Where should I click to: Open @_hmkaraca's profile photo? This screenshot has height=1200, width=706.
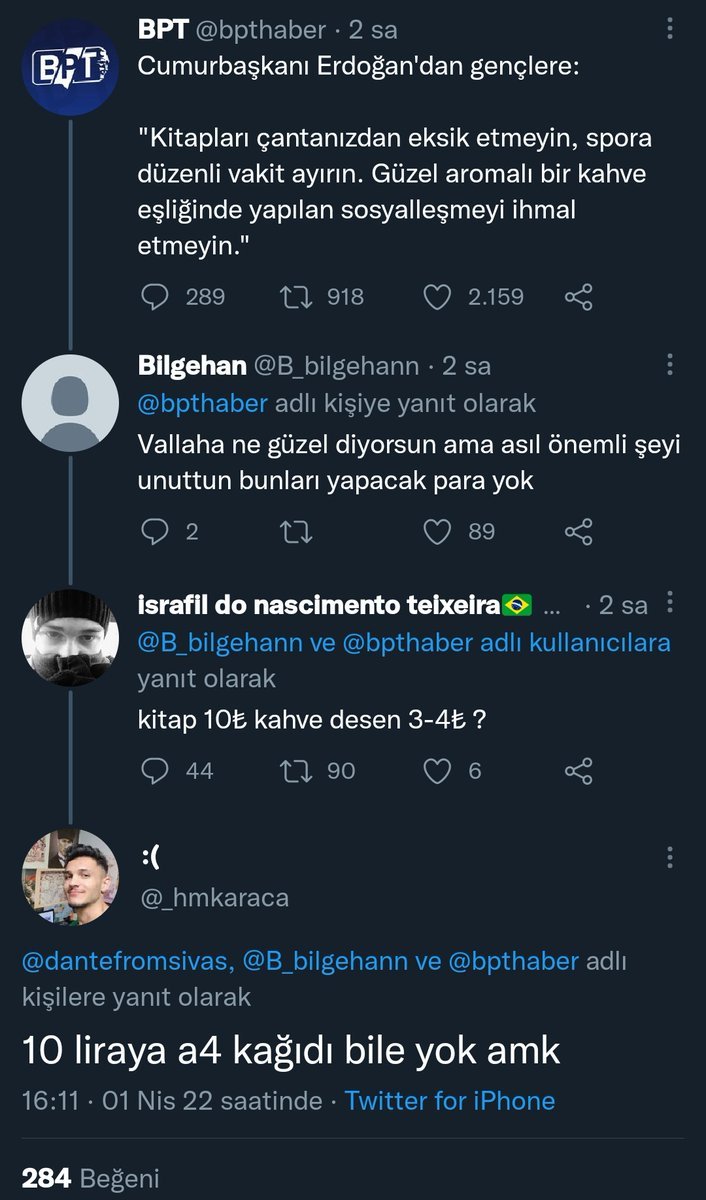pyautogui.click(x=70, y=878)
